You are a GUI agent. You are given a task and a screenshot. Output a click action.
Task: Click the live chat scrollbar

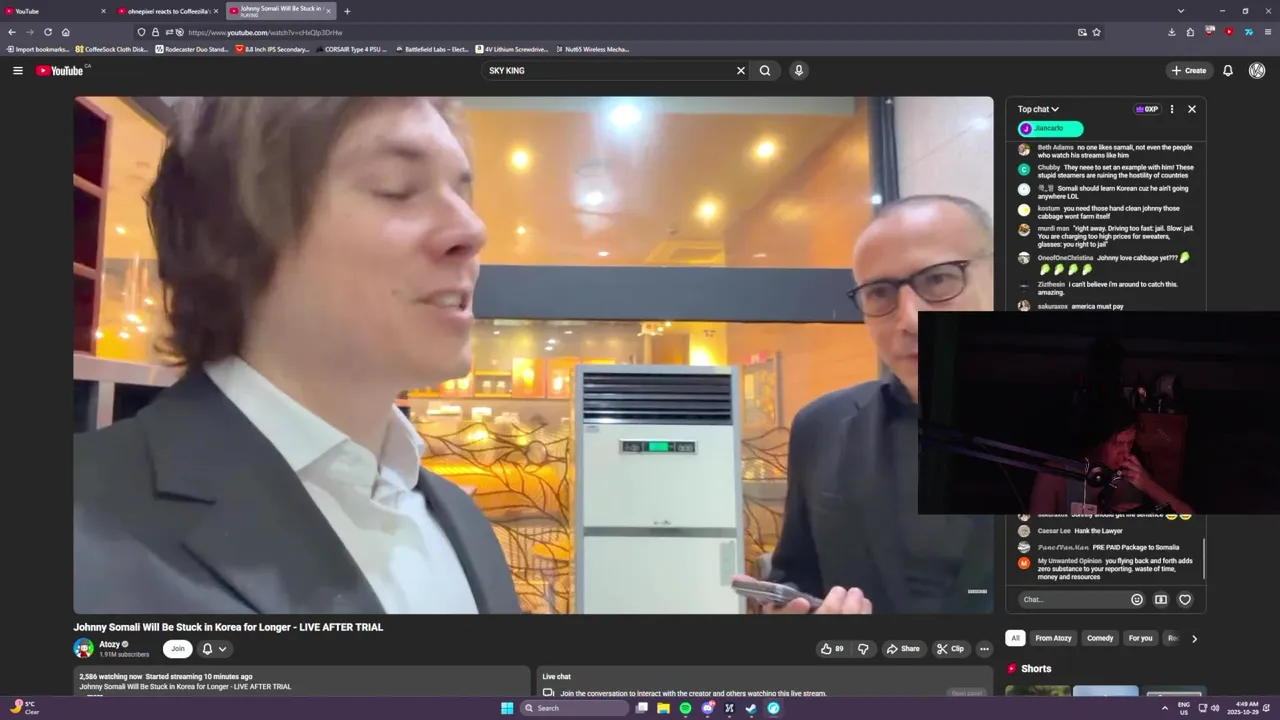[1204, 558]
